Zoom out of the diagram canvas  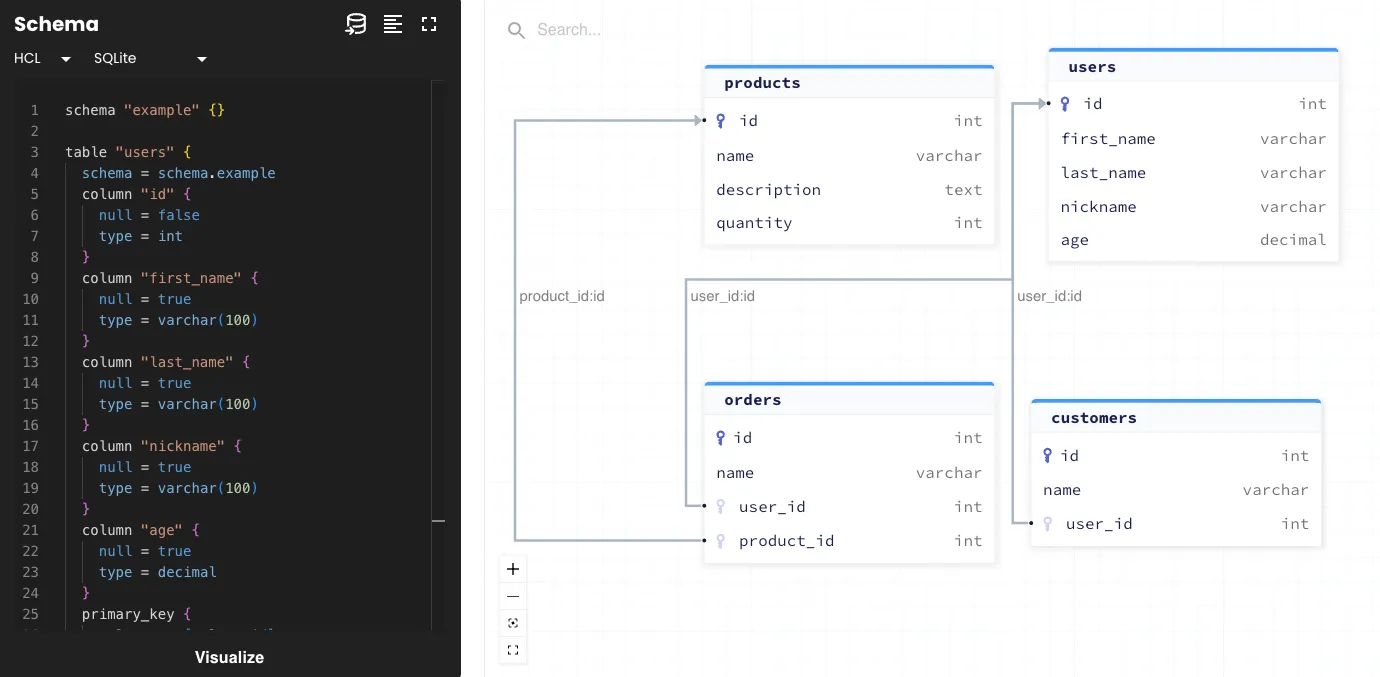(513, 596)
